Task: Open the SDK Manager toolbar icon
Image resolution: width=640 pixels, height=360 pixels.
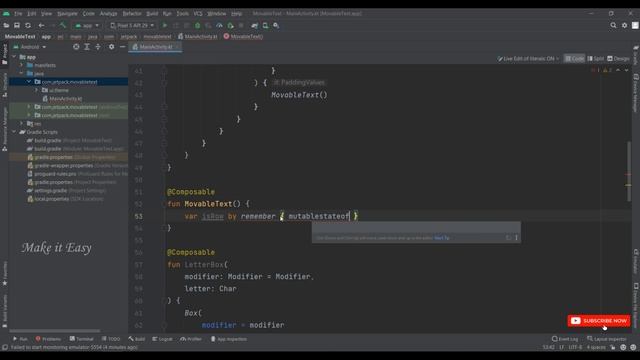Action: [276, 25]
